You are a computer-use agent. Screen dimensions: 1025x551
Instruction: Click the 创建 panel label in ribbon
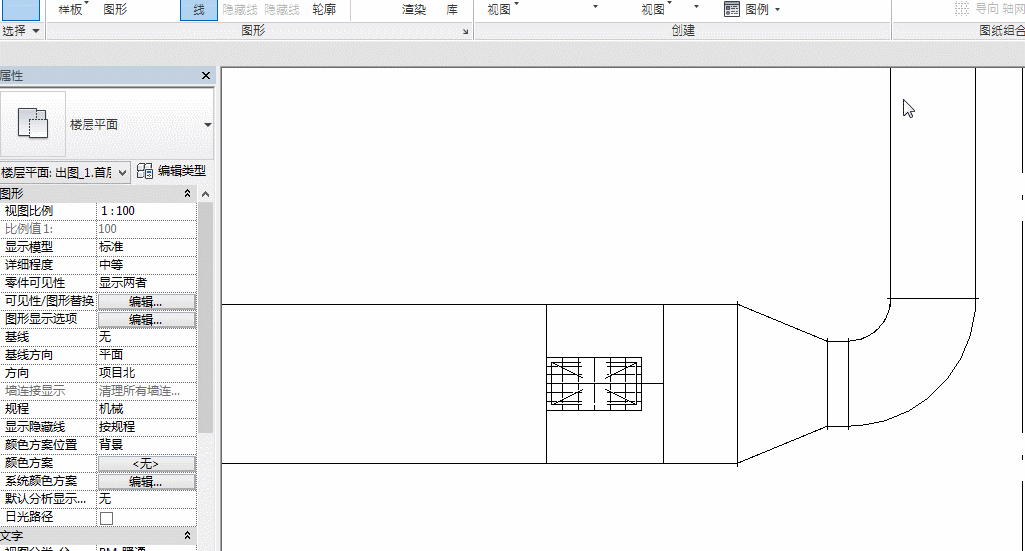click(683, 31)
